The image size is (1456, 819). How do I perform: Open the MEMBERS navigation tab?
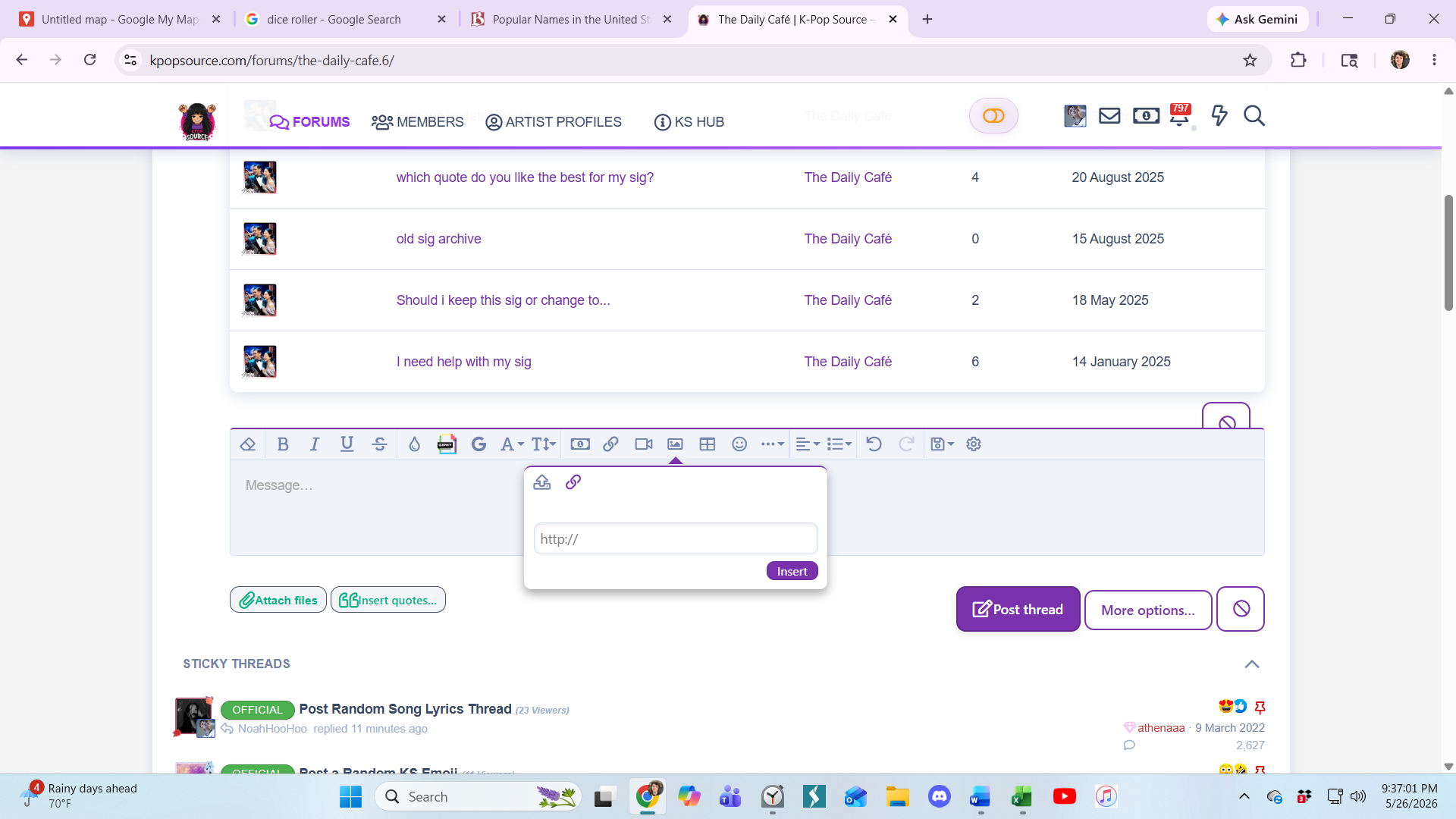418,122
